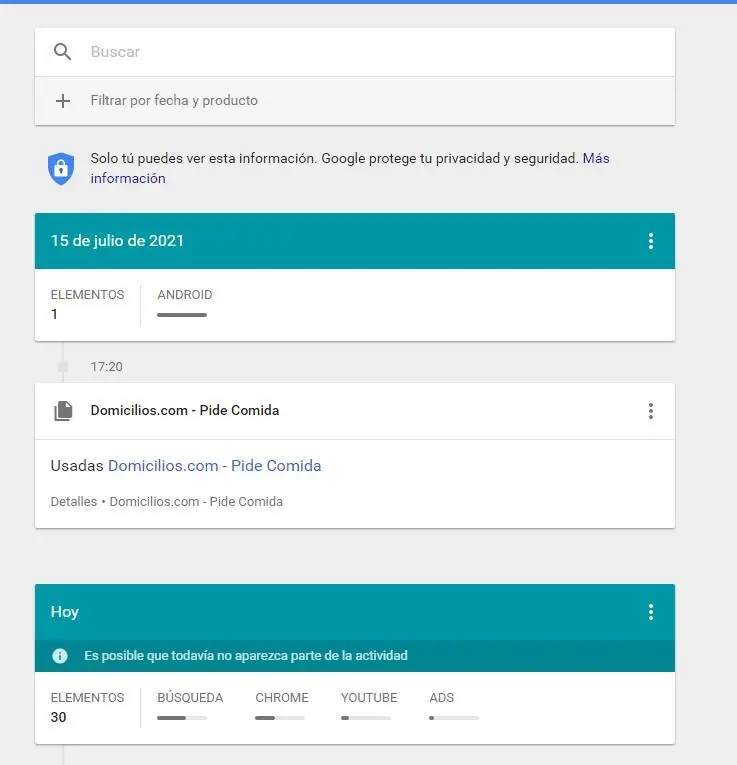Open the Domicilios.com card three-dot menu
737x765 pixels.
point(651,411)
